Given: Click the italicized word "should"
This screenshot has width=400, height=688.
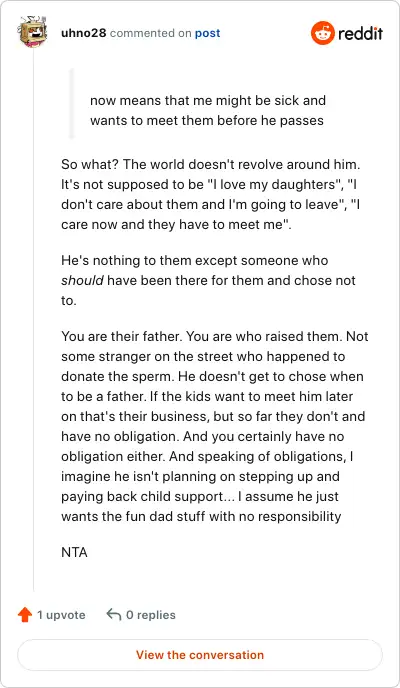Looking at the screenshot, I should (82, 280).
